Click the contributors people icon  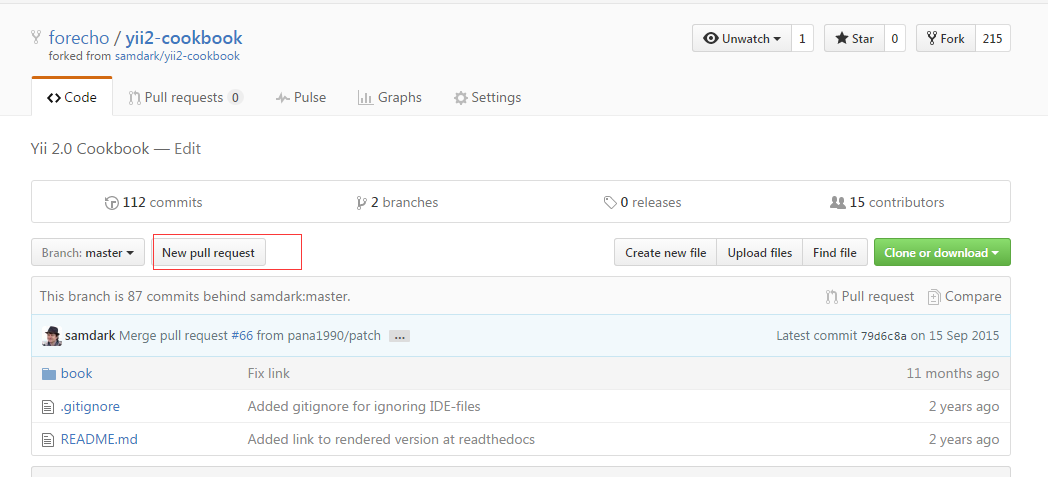[x=837, y=202]
